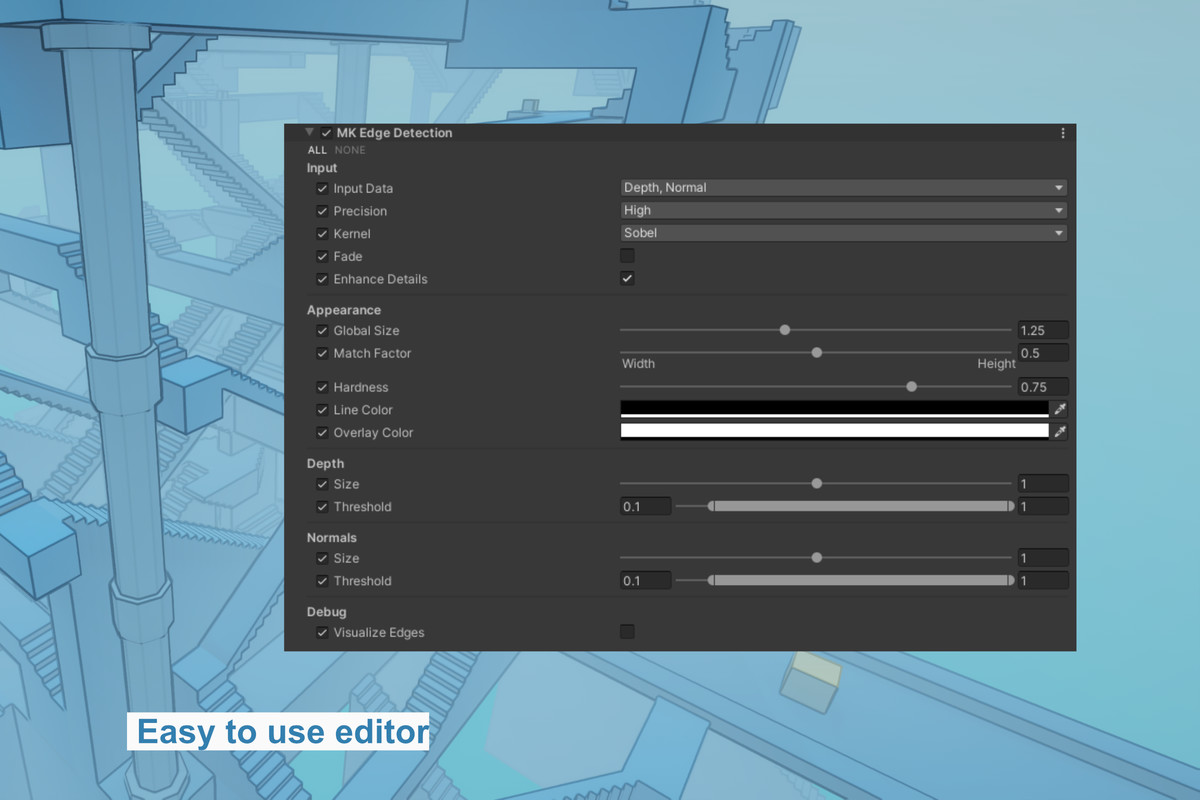Toggle Kernel override checkbox
This screenshot has height=800, width=1200.
[322, 233]
